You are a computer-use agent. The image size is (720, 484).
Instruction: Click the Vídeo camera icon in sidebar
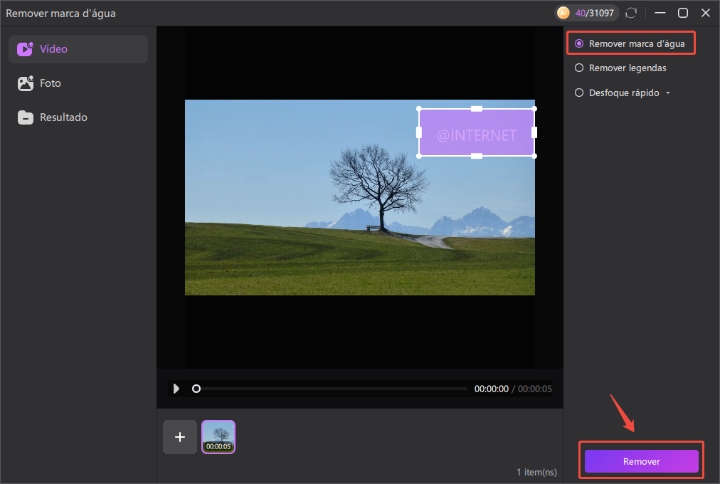click(25, 49)
